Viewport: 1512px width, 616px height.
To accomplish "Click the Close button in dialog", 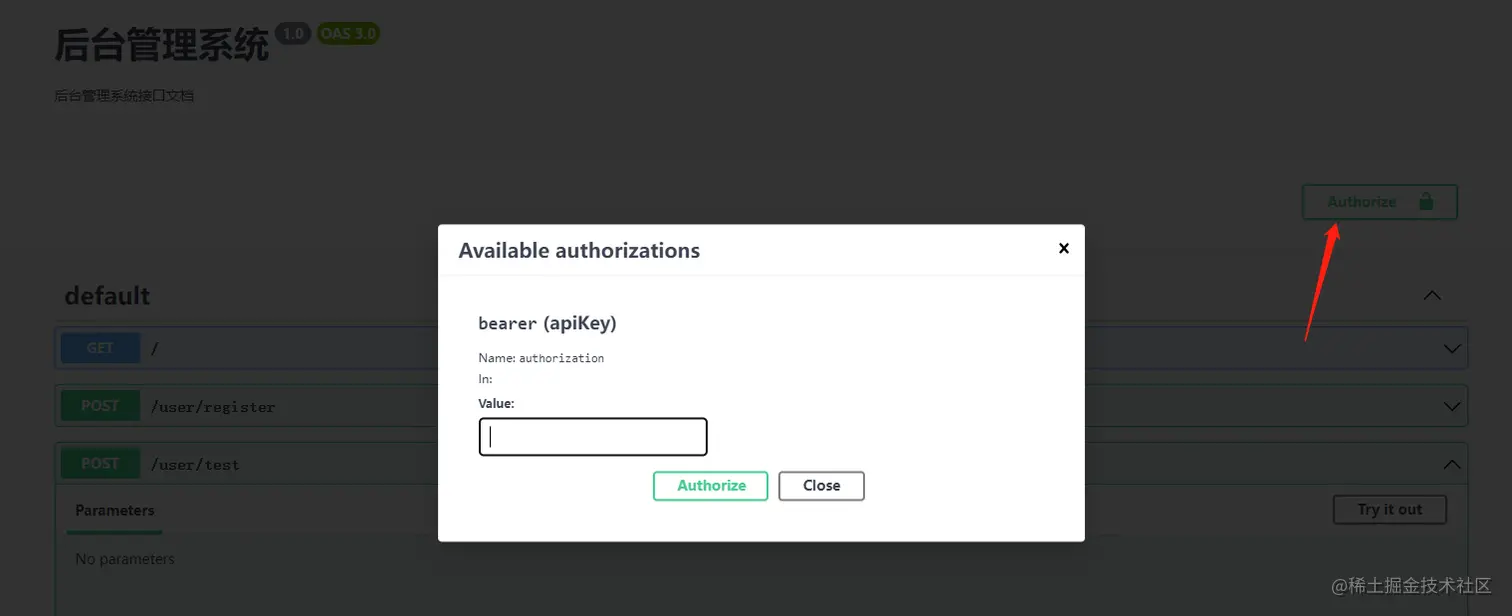I will point(821,486).
